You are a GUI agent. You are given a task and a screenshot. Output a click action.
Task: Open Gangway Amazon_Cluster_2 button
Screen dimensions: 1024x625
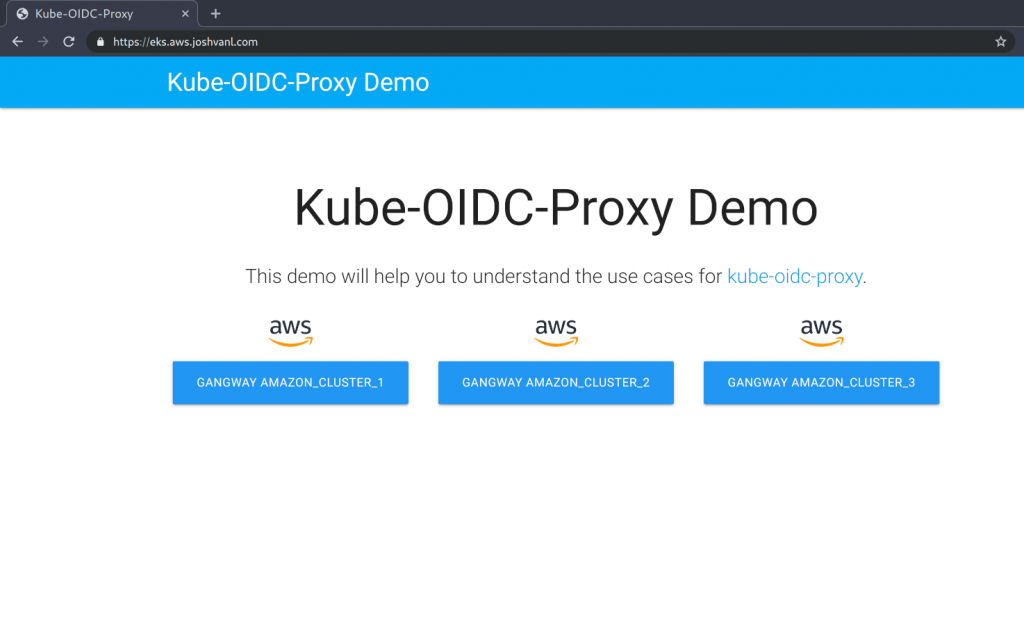556,383
